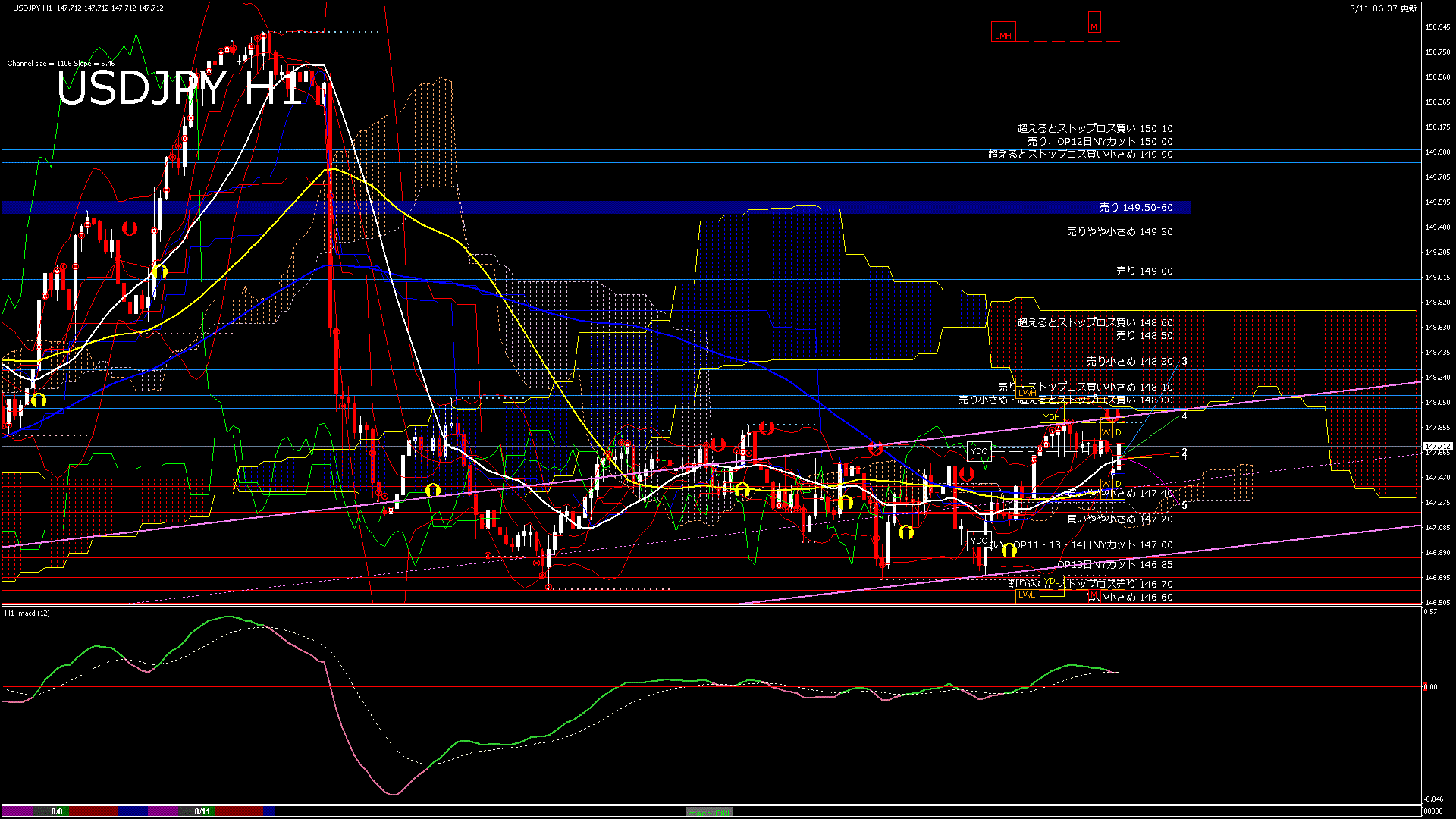
Task: Click the green 'macd ON' toggle button
Action: coord(709,812)
